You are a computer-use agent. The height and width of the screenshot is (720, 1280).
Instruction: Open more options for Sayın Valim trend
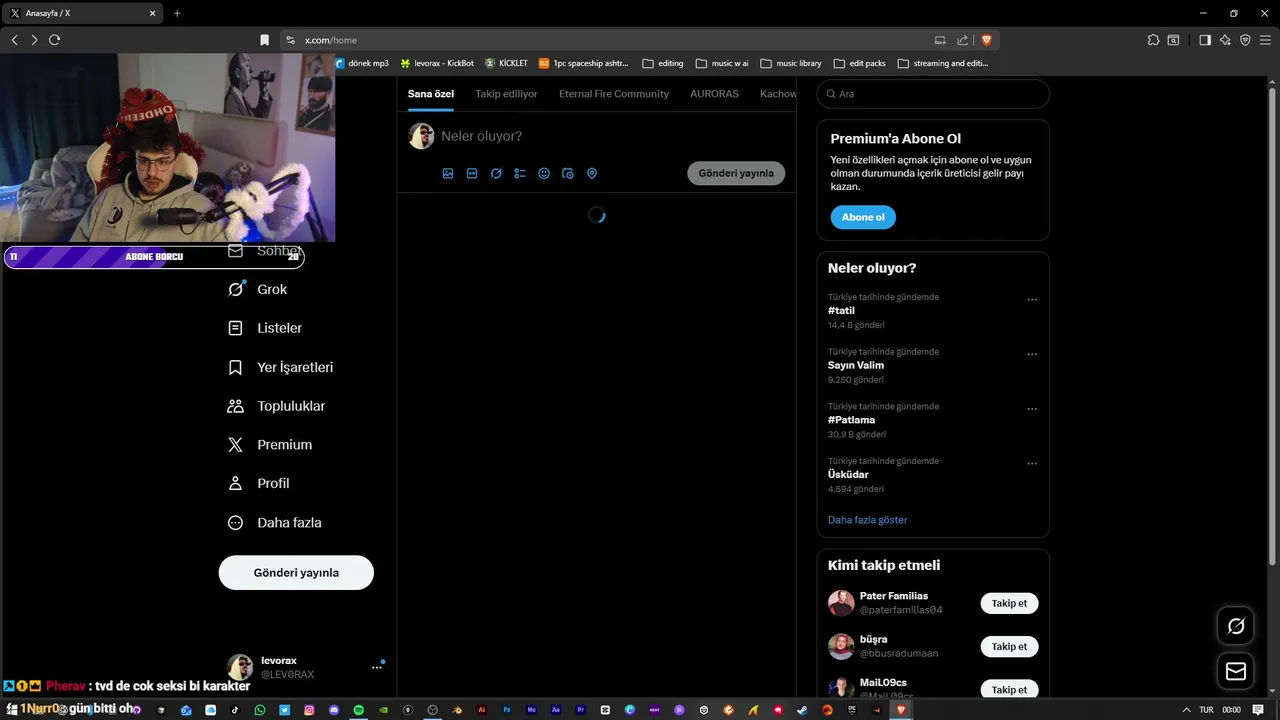point(1032,354)
